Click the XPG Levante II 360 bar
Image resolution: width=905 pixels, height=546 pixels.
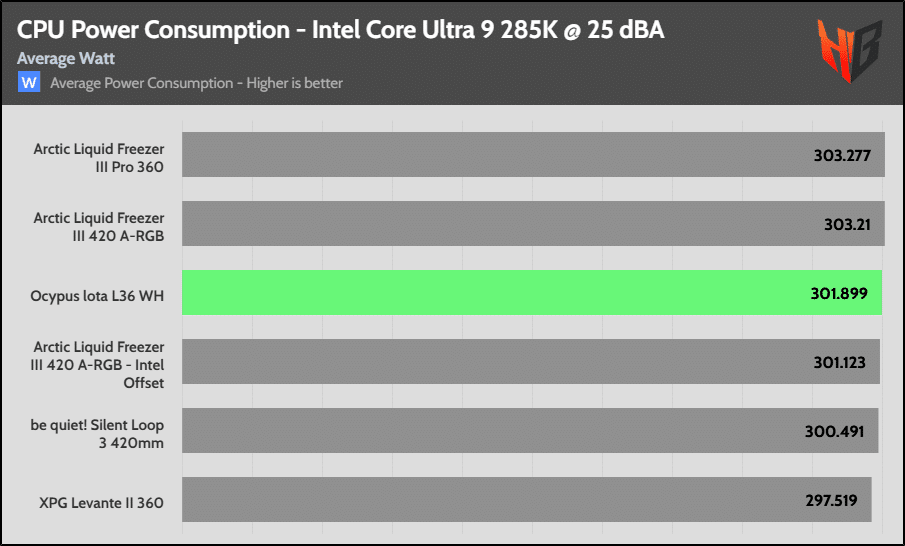[x=527, y=500]
